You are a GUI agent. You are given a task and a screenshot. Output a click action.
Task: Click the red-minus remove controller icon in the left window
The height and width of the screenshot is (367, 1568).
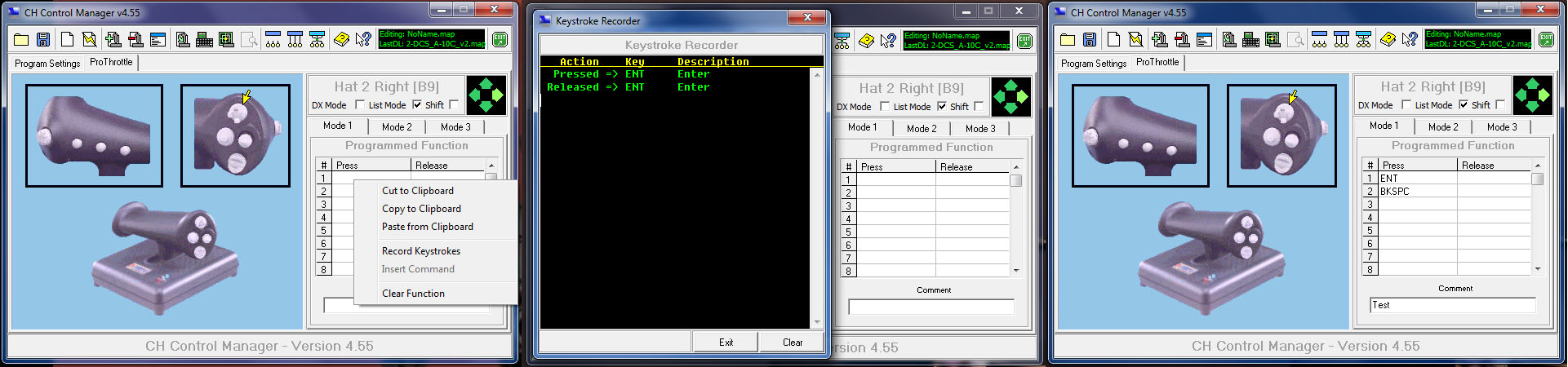[135, 39]
